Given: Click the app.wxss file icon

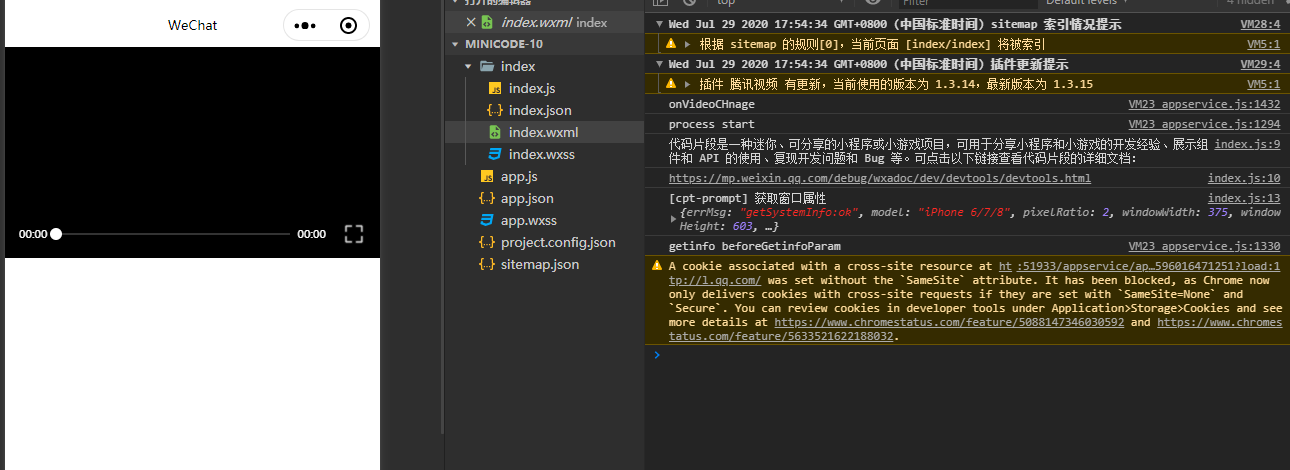Looking at the screenshot, I should (x=487, y=220).
